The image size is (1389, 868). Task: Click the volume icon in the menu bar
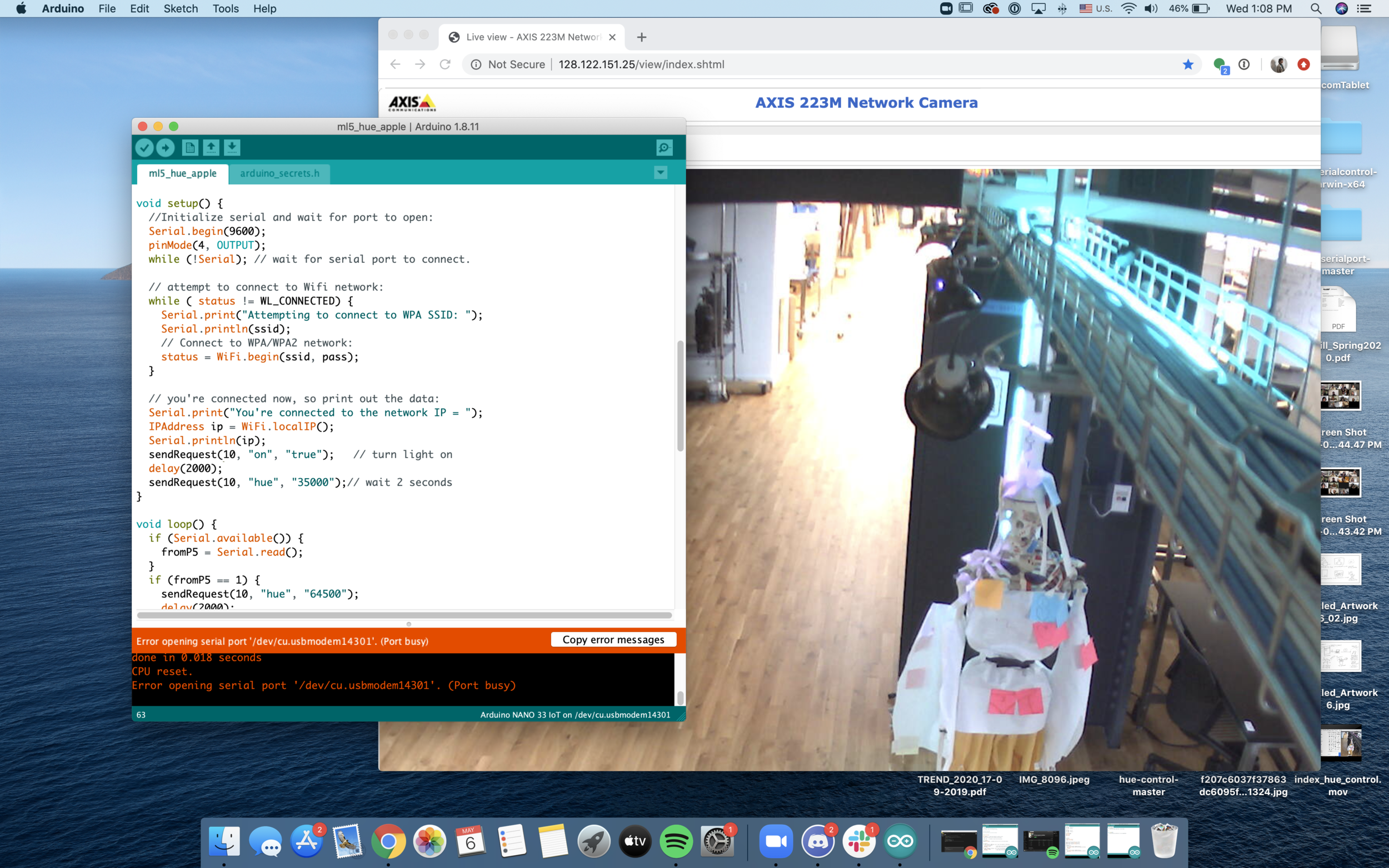coord(1151,9)
